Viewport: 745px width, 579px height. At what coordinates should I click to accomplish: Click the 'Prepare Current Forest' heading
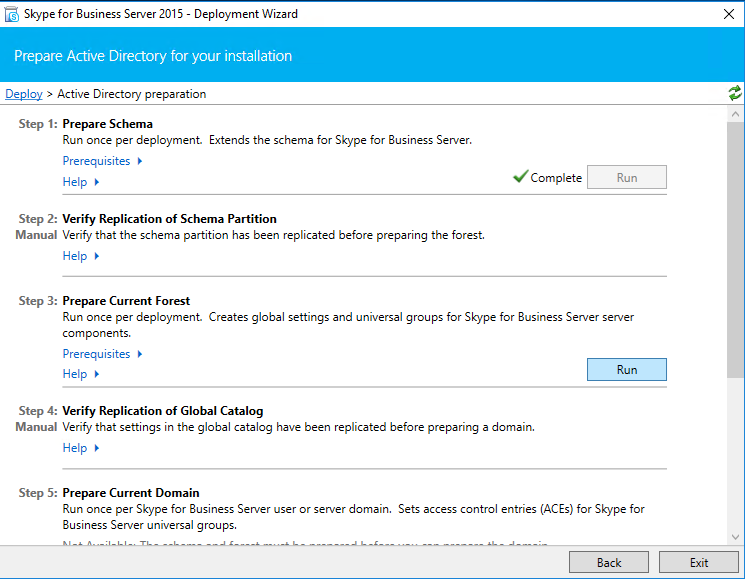pyautogui.click(x=126, y=301)
